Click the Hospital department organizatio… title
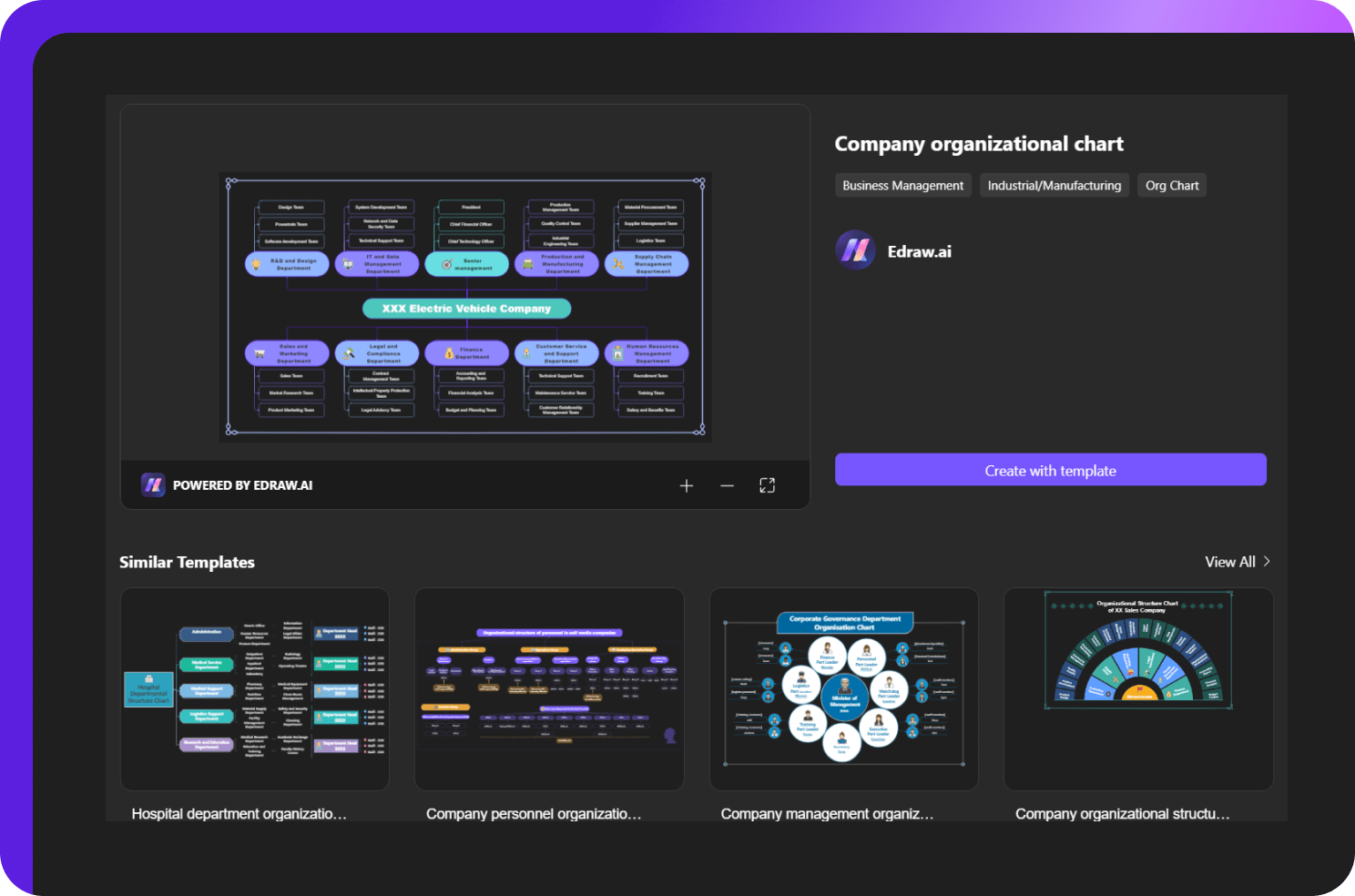1355x896 pixels. (x=239, y=814)
